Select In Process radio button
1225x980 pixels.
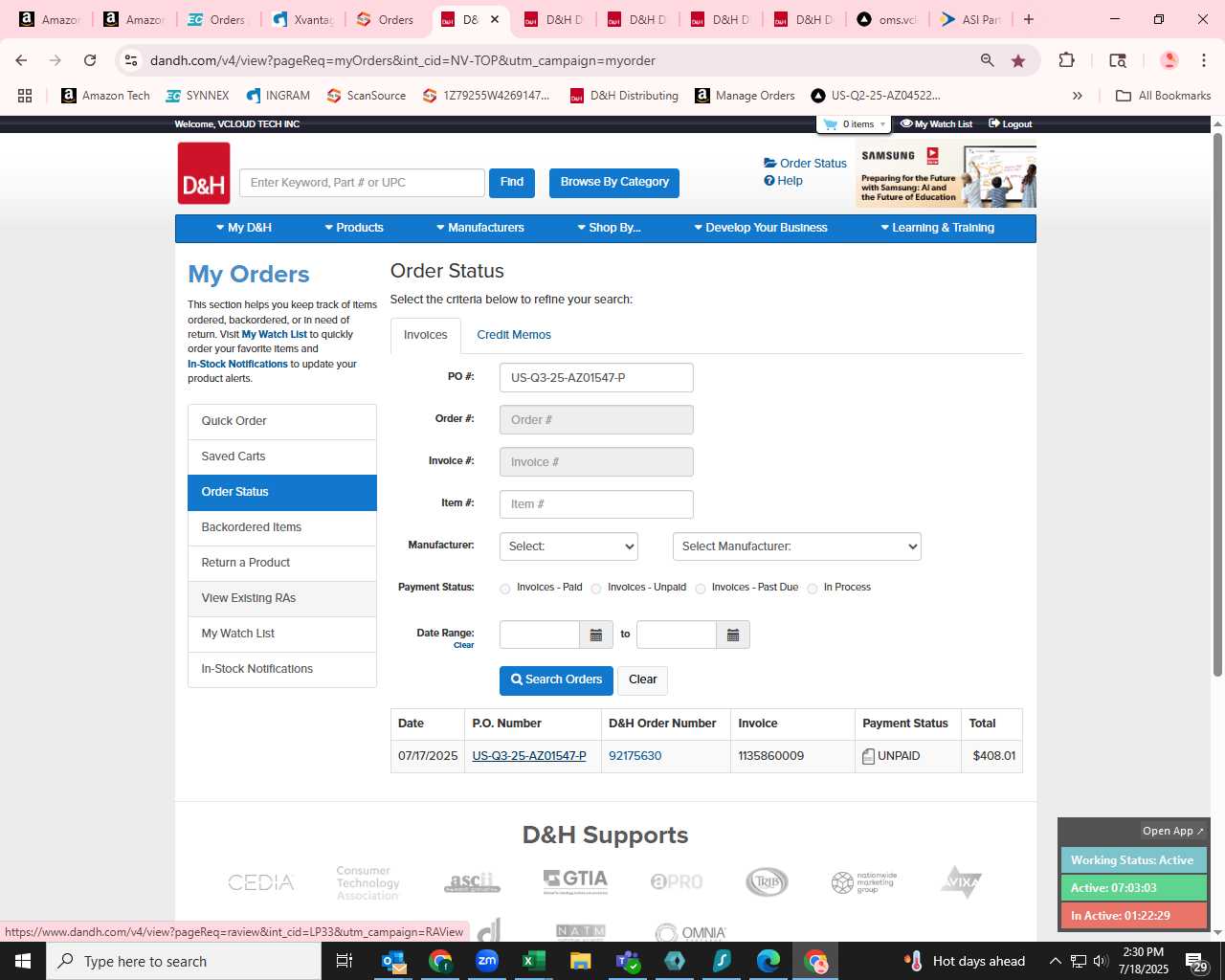(812, 589)
